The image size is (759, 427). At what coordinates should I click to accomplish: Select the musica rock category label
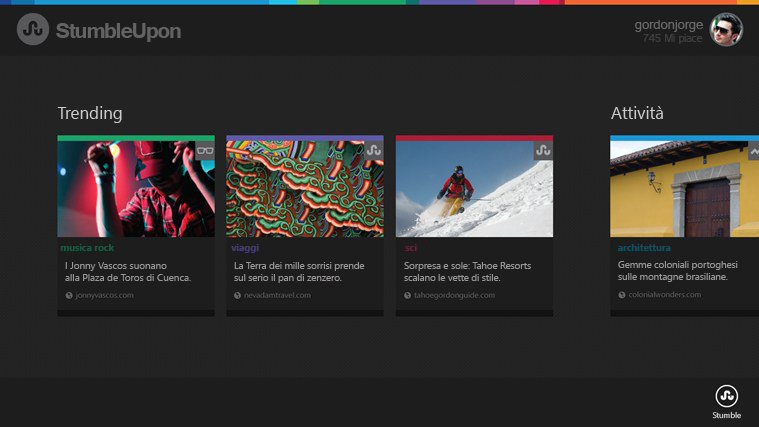(87, 248)
